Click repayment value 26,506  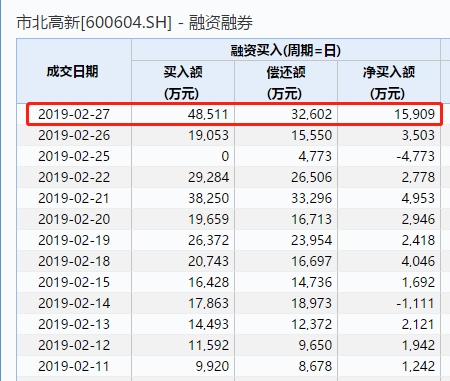(311, 177)
